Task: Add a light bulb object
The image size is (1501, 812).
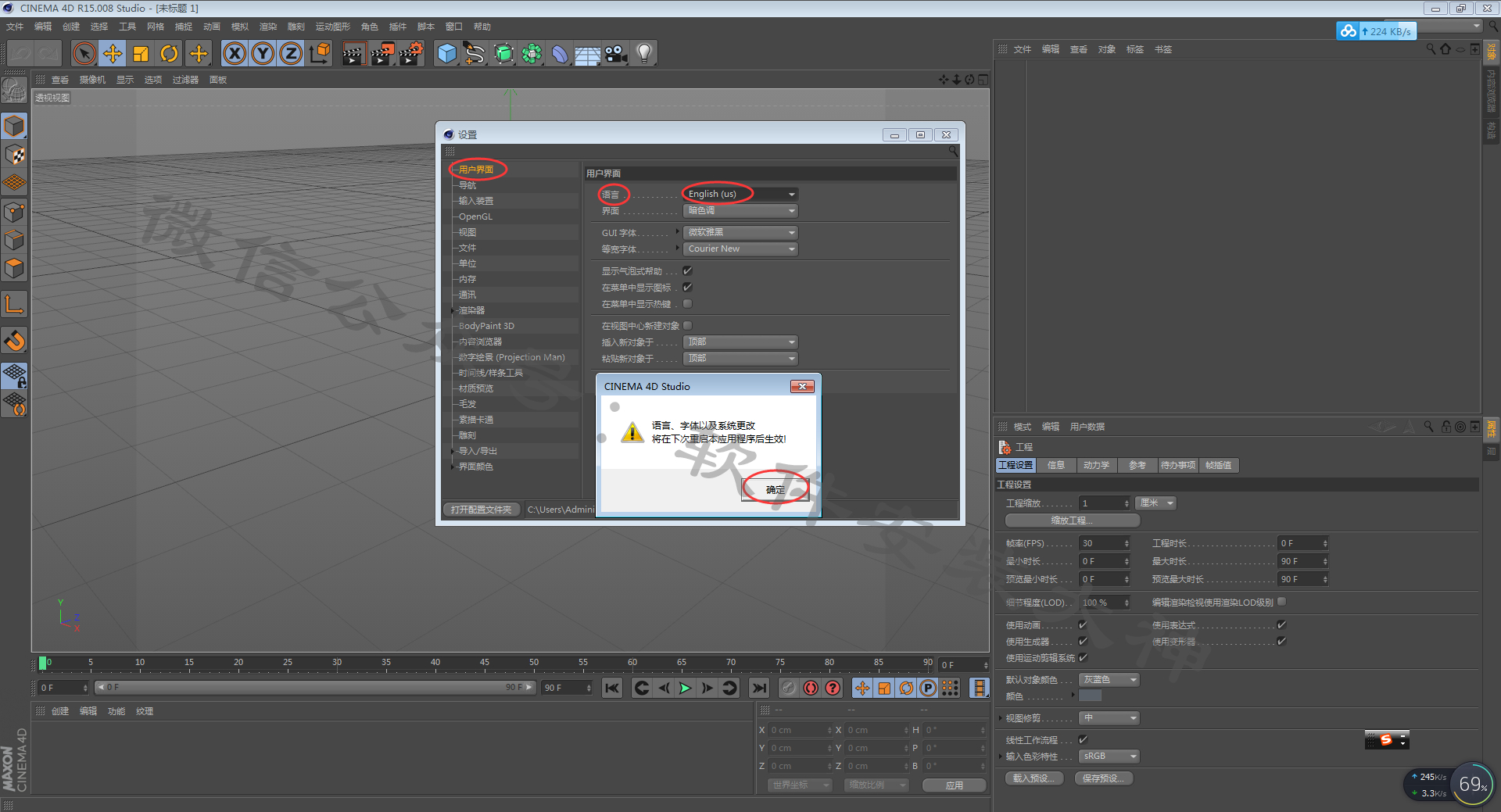Action: 644,54
